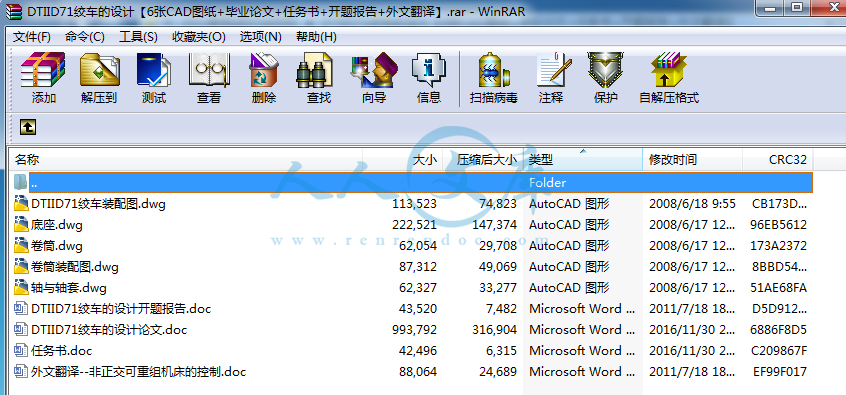The image size is (846, 395).
Task: Select icon of 任务书.doc file
Action: tap(21, 351)
